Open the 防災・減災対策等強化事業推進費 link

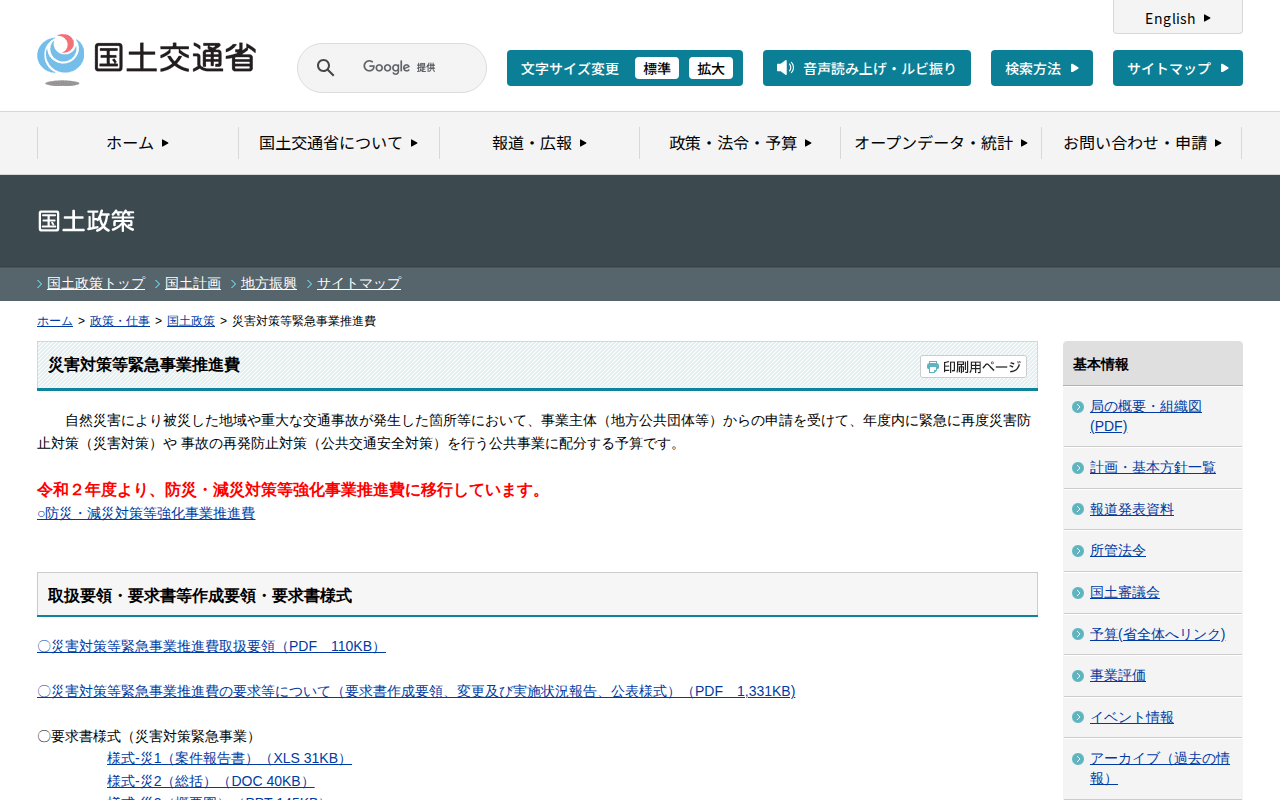[150, 513]
